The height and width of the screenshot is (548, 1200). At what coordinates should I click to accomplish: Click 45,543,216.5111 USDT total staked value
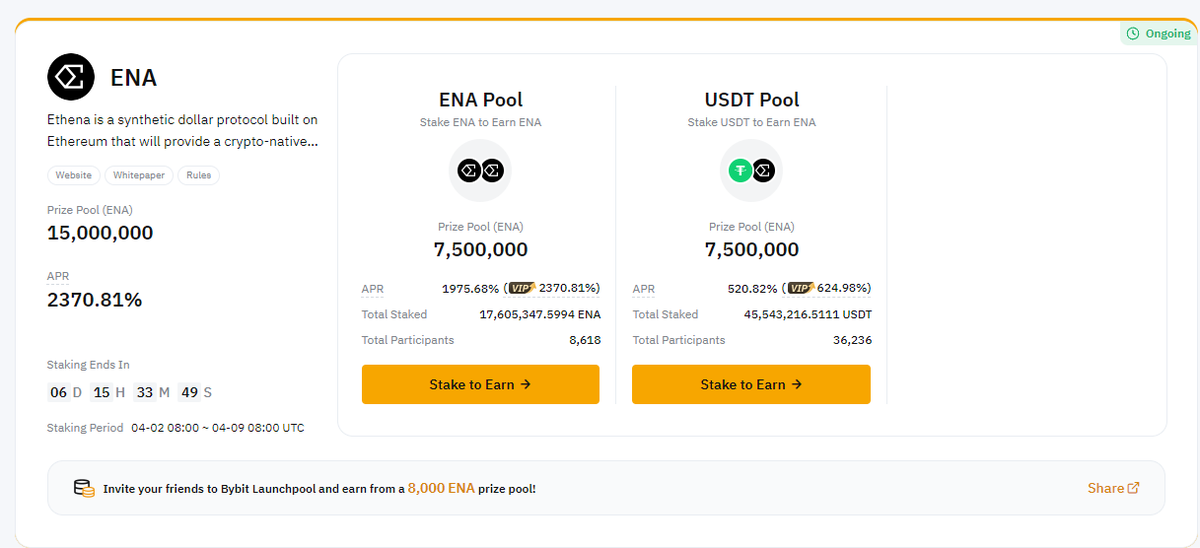tap(808, 314)
